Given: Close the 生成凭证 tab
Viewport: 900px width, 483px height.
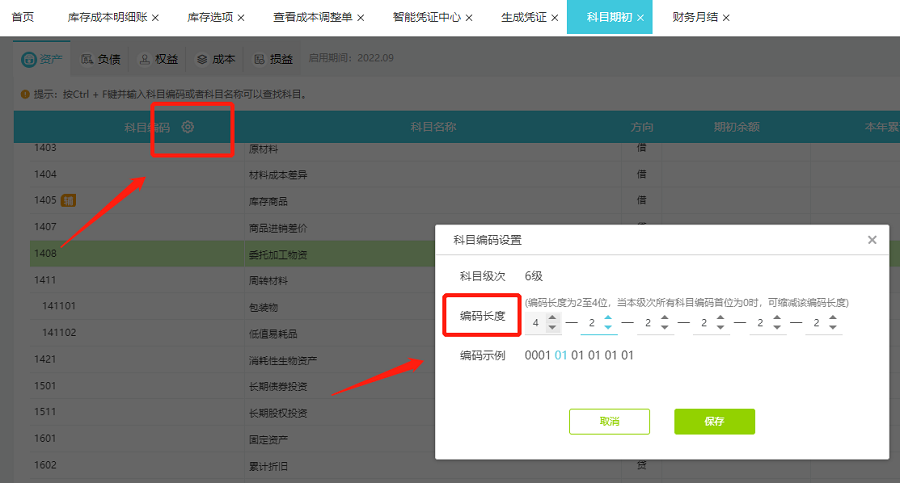Looking at the screenshot, I should click(x=554, y=18).
